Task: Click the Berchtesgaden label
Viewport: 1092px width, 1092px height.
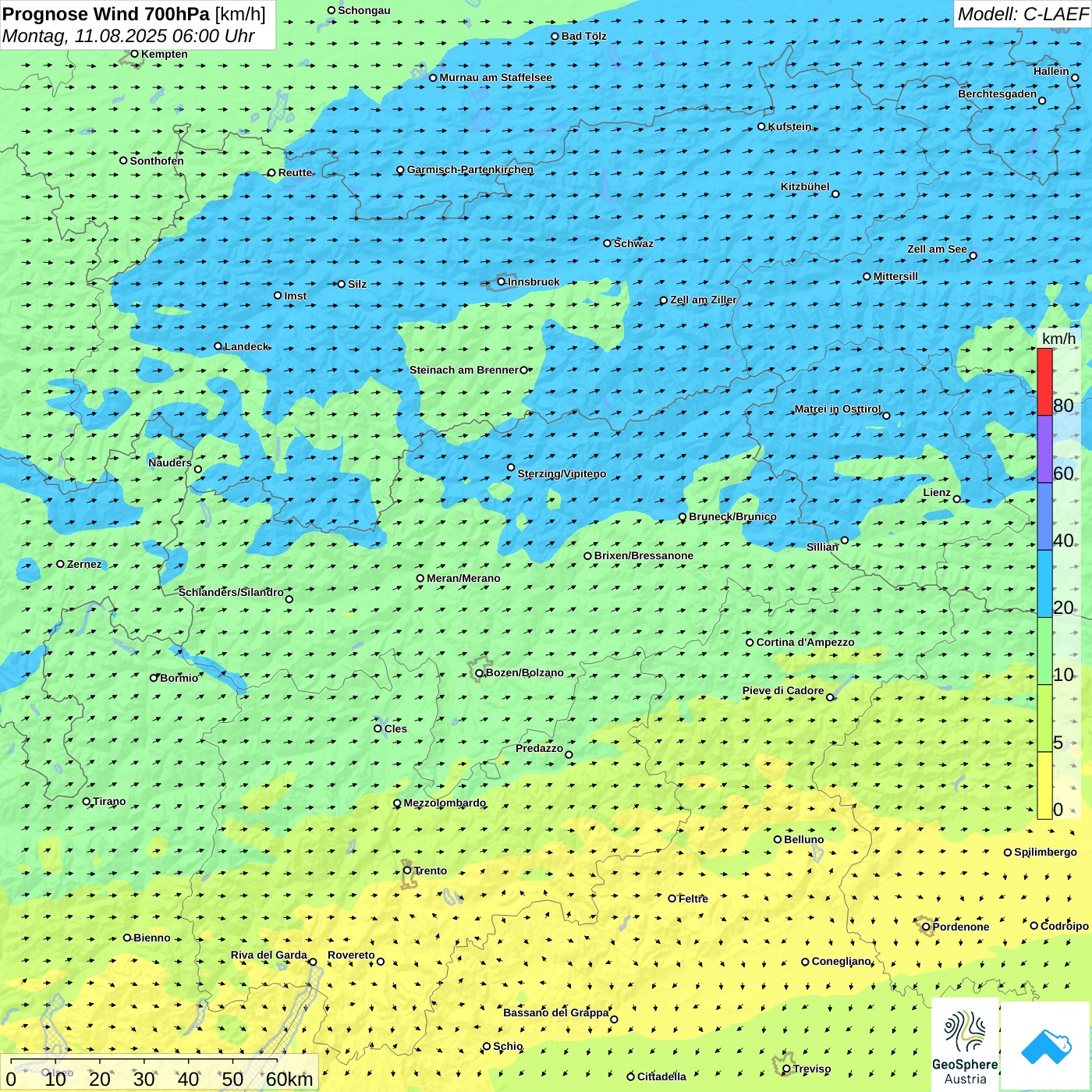Action: 997,94
